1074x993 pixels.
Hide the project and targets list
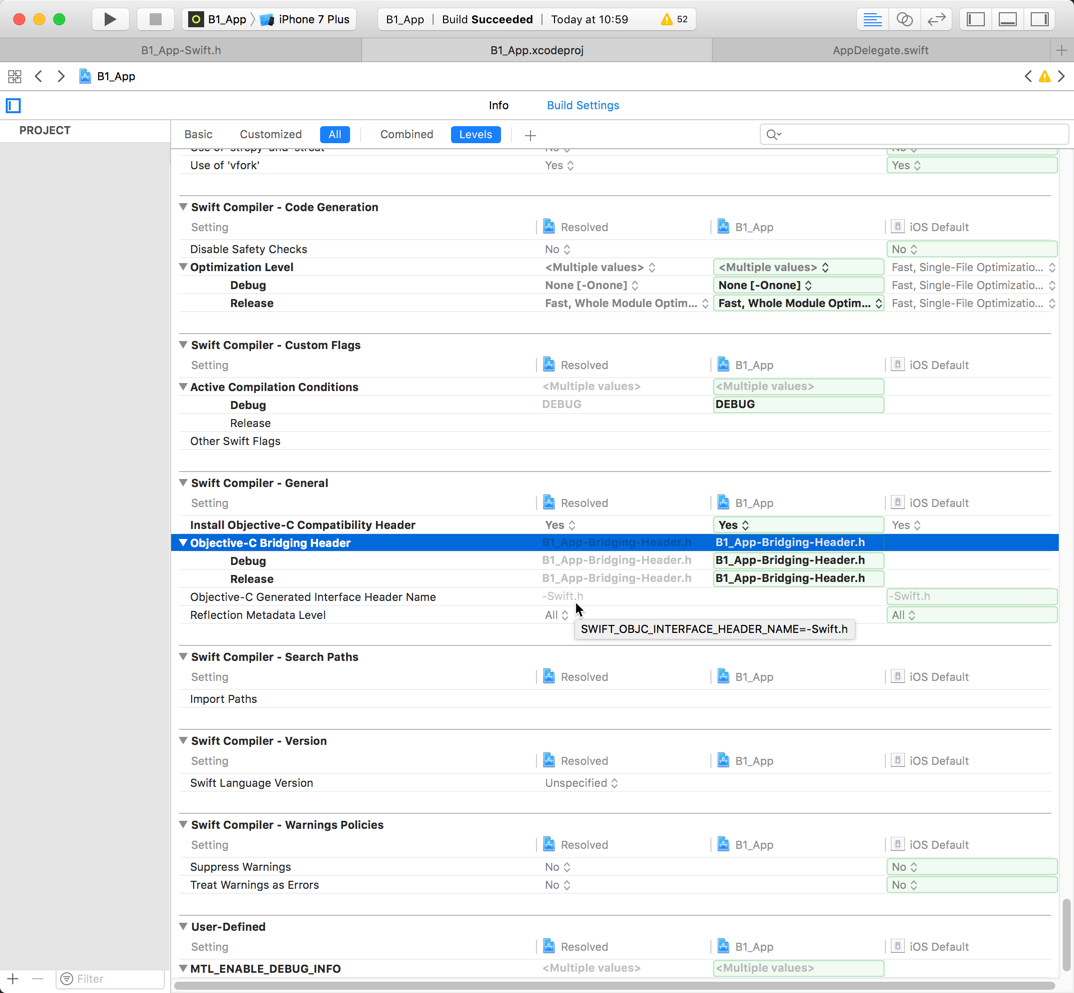point(14,105)
